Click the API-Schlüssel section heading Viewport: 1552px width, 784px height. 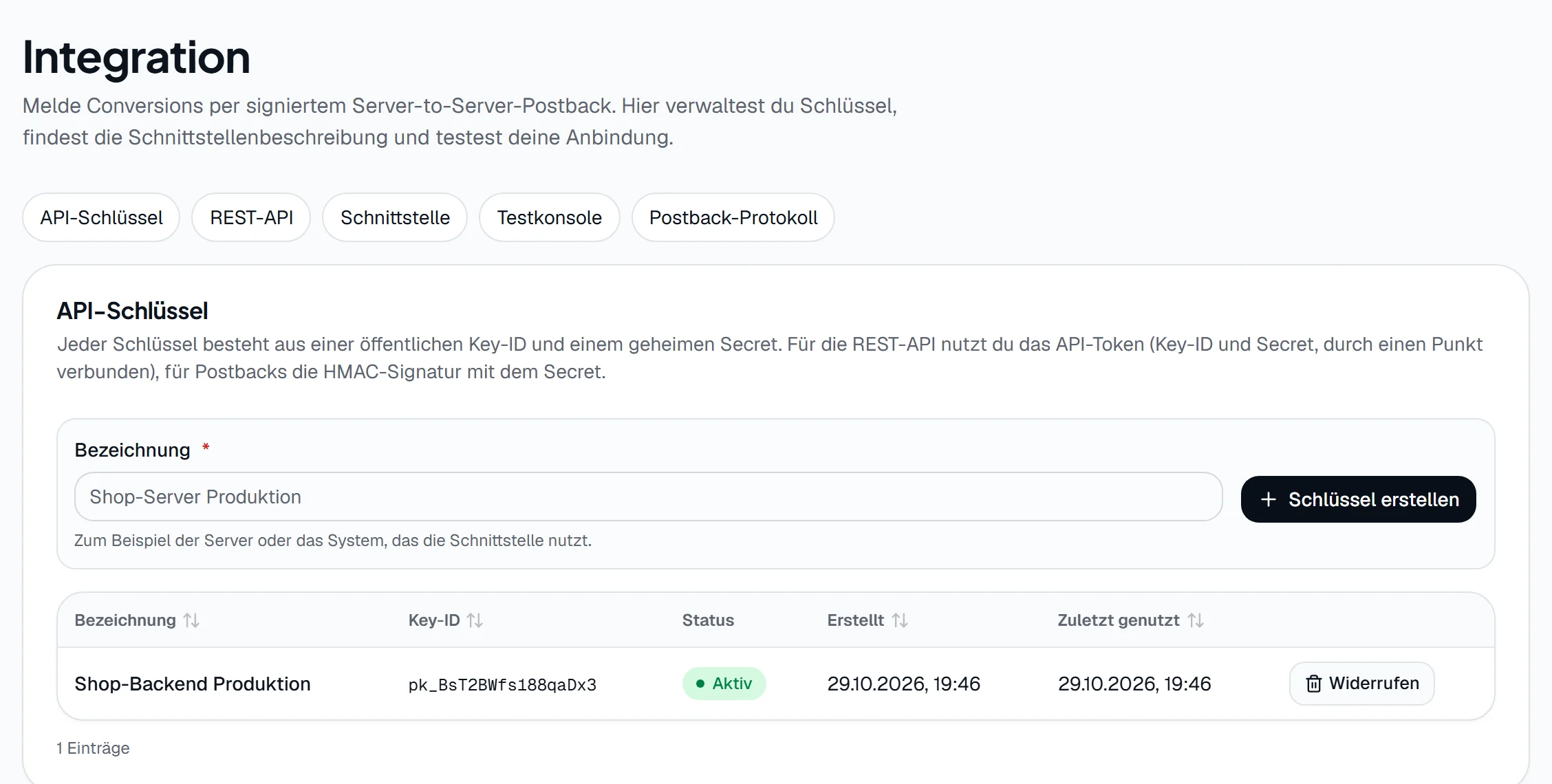pyautogui.click(x=132, y=311)
